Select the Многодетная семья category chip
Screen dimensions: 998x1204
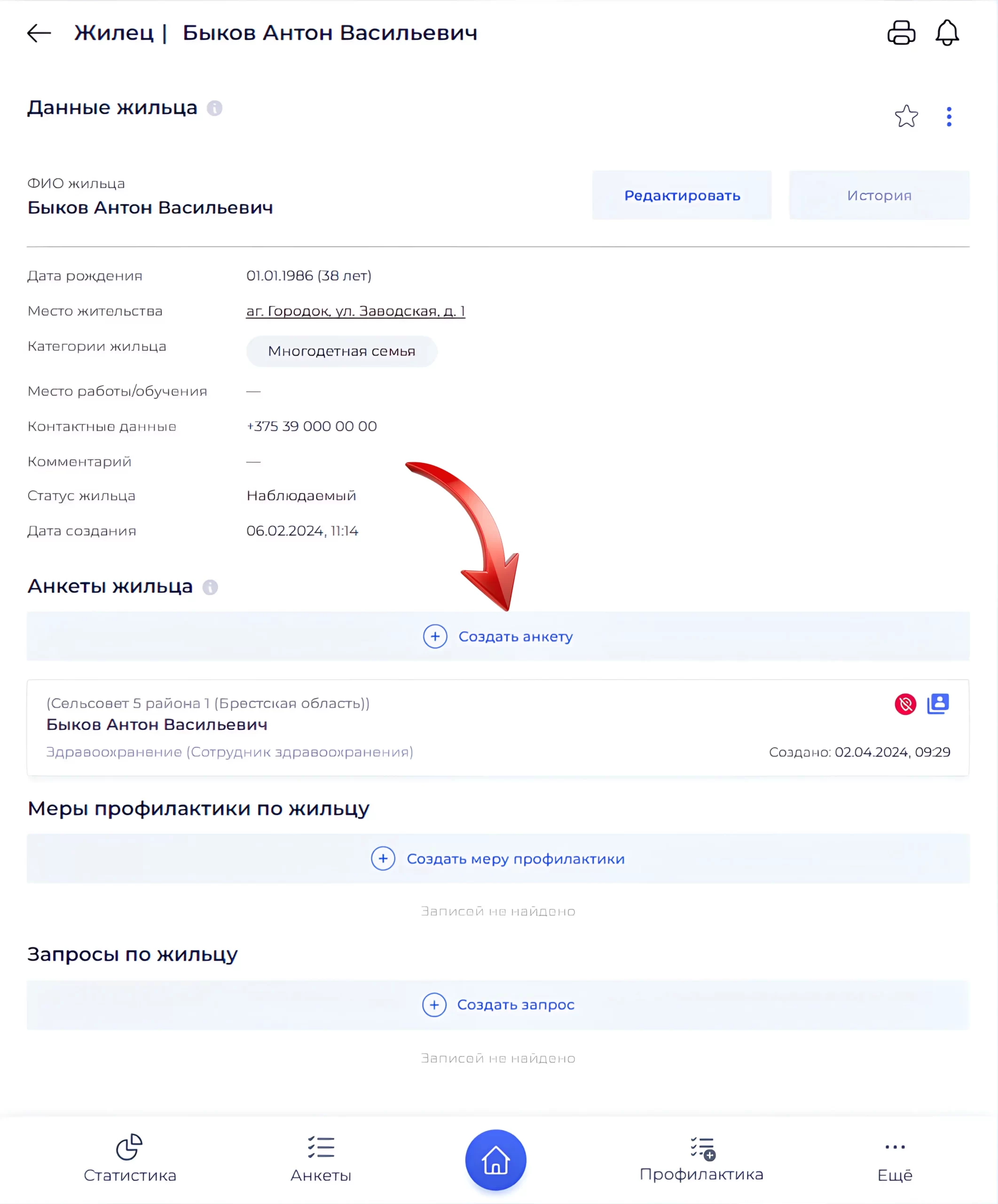[x=341, y=351]
